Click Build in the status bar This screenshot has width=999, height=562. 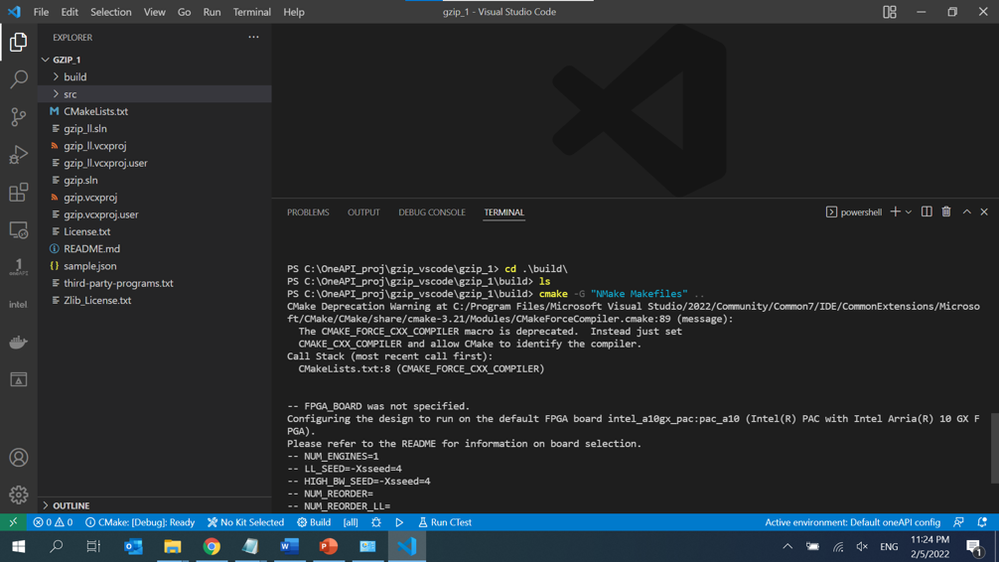(314, 522)
